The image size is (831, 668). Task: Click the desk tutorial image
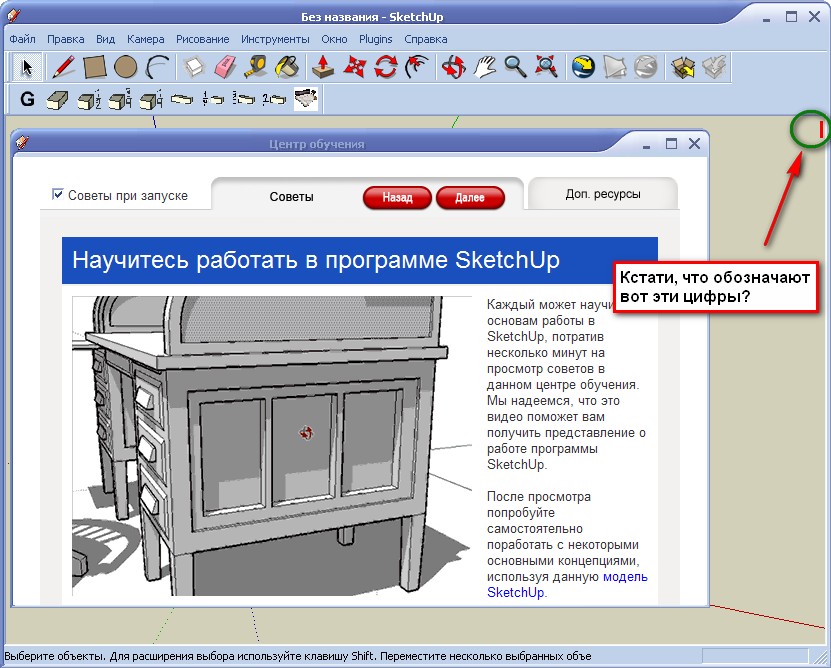click(271, 445)
